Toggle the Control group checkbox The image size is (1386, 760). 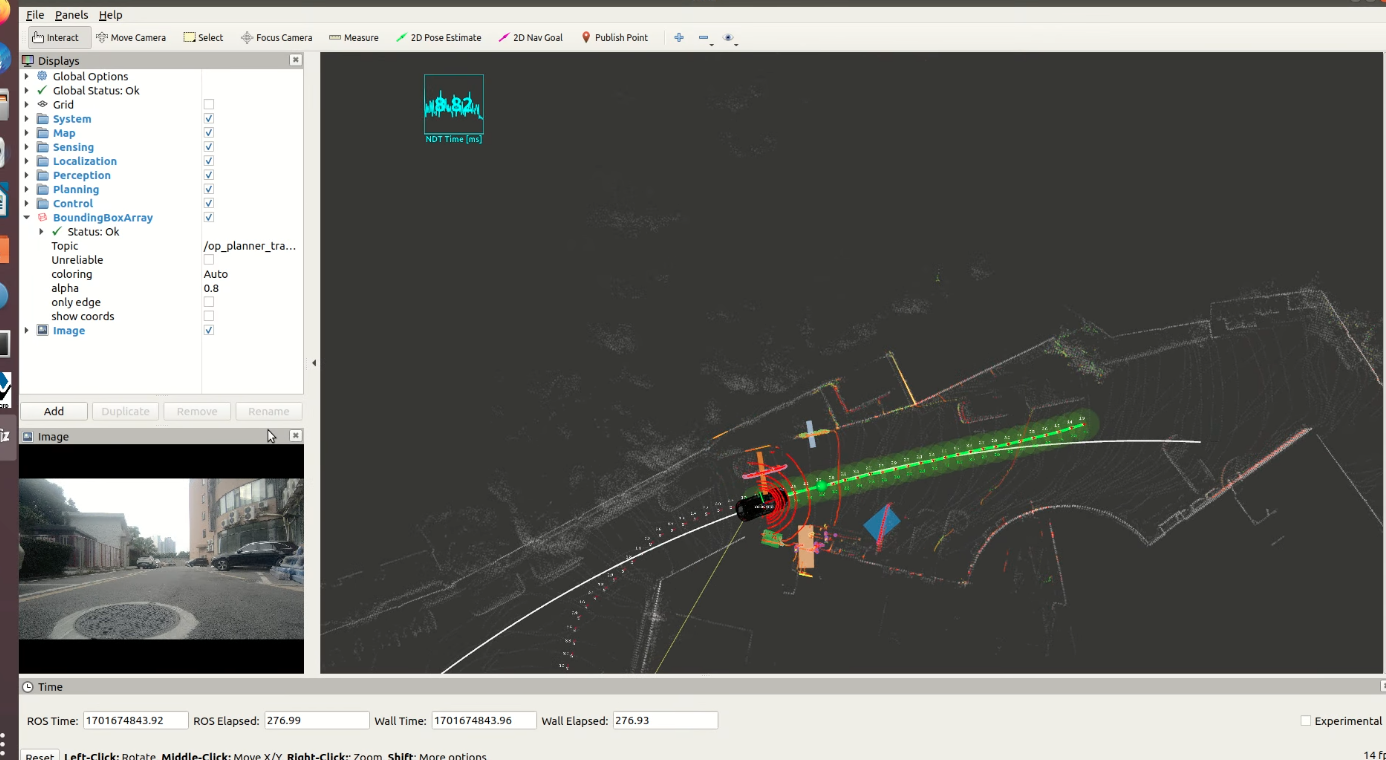coord(209,203)
